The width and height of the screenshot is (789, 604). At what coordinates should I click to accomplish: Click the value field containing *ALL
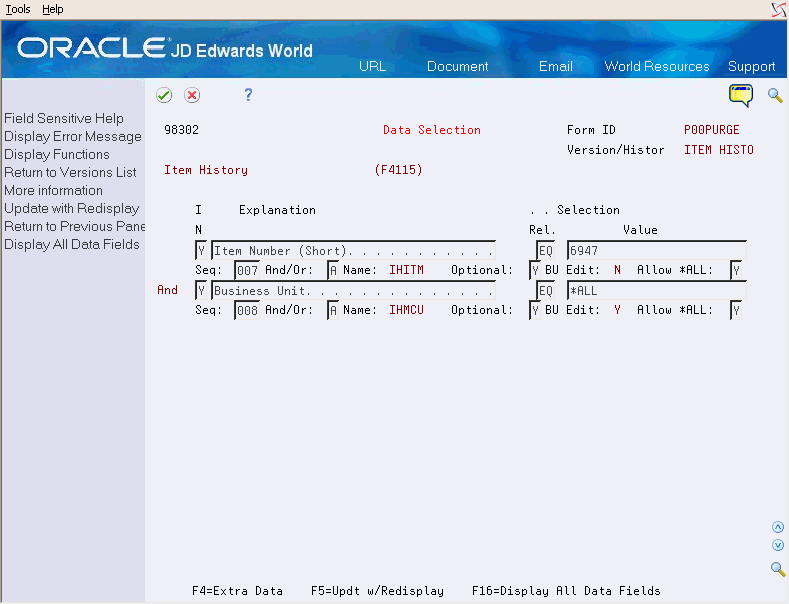pyautogui.click(x=656, y=290)
